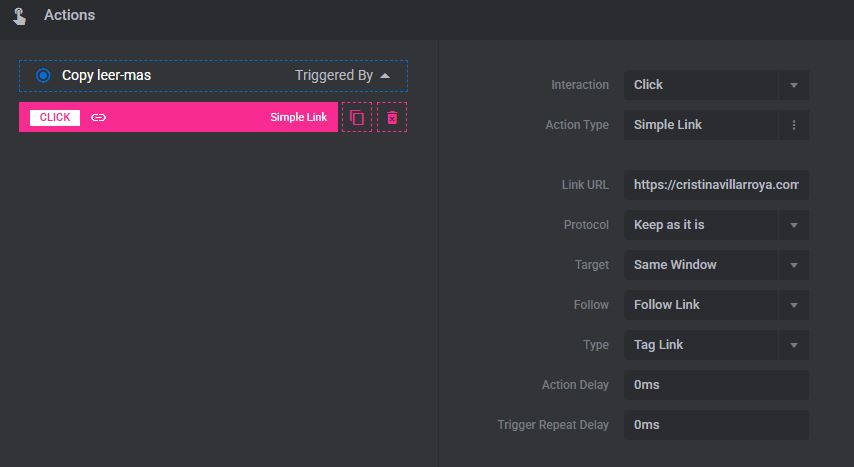Click the chain link icon
The height and width of the screenshot is (467, 854).
click(x=98, y=117)
